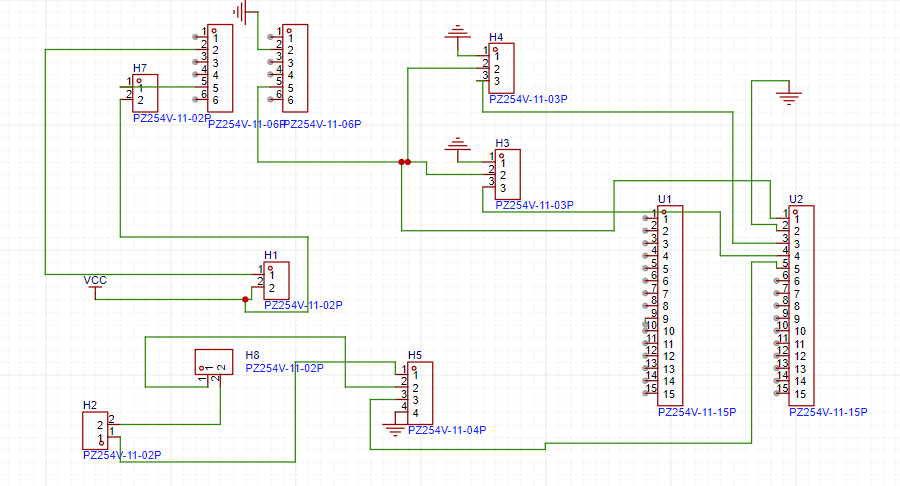This screenshot has width=900, height=486.
Task: Select the H2 header component body
Action: tap(95, 430)
